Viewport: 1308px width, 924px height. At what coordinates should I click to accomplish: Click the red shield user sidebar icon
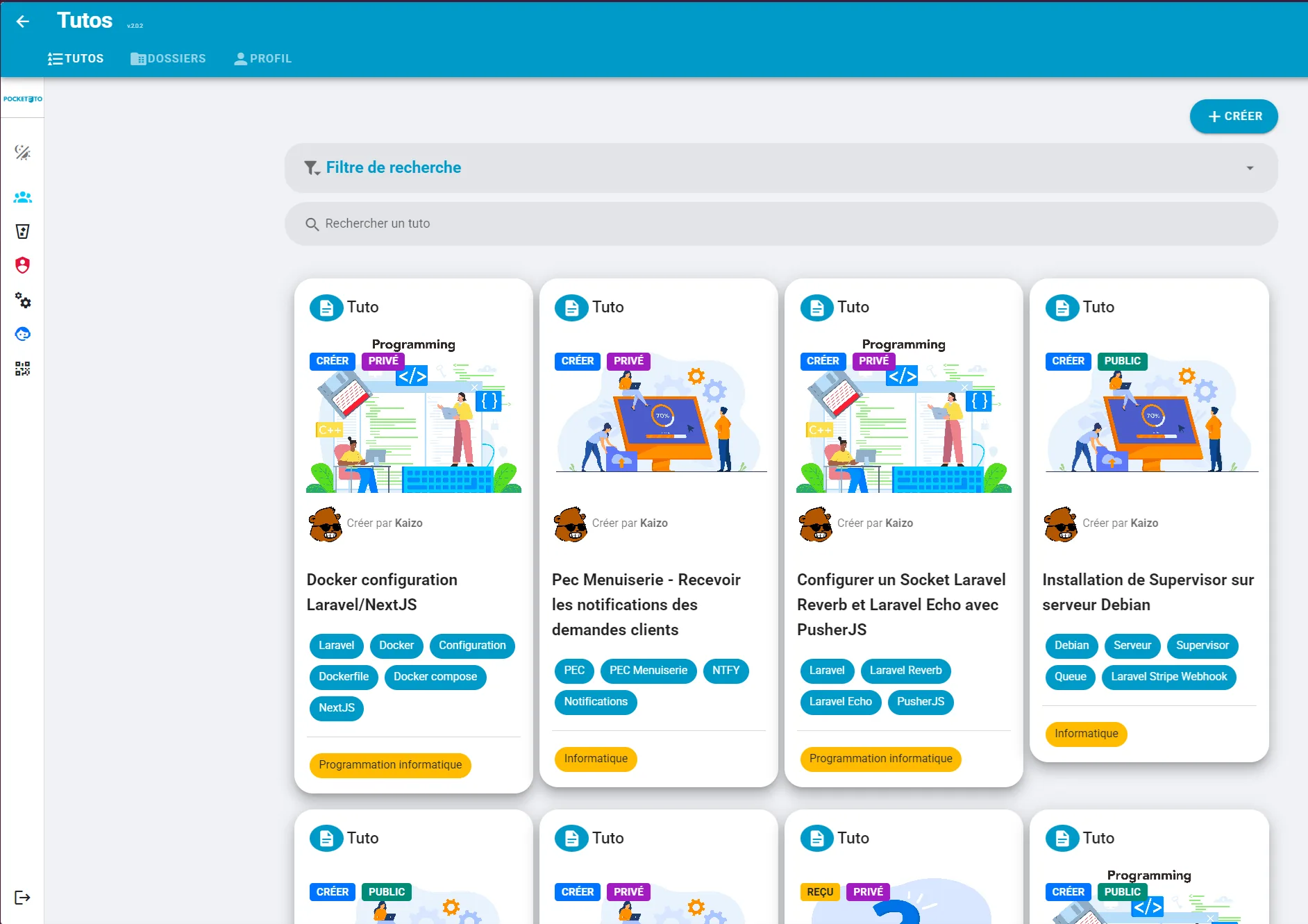coord(23,265)
